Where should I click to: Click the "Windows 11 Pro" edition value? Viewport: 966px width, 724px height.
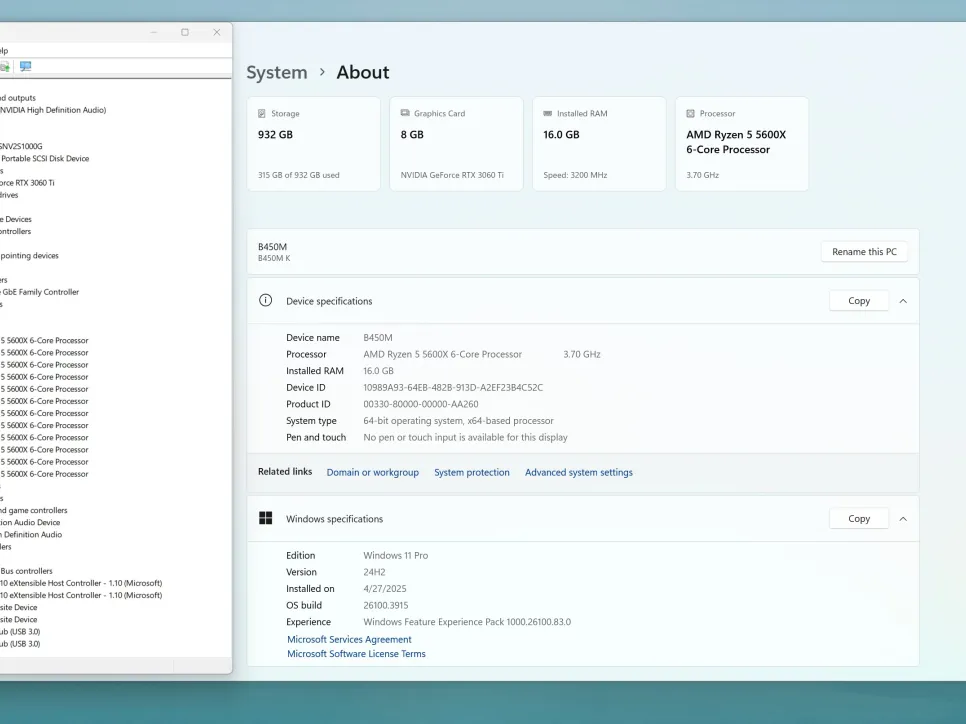coord(396,555)
